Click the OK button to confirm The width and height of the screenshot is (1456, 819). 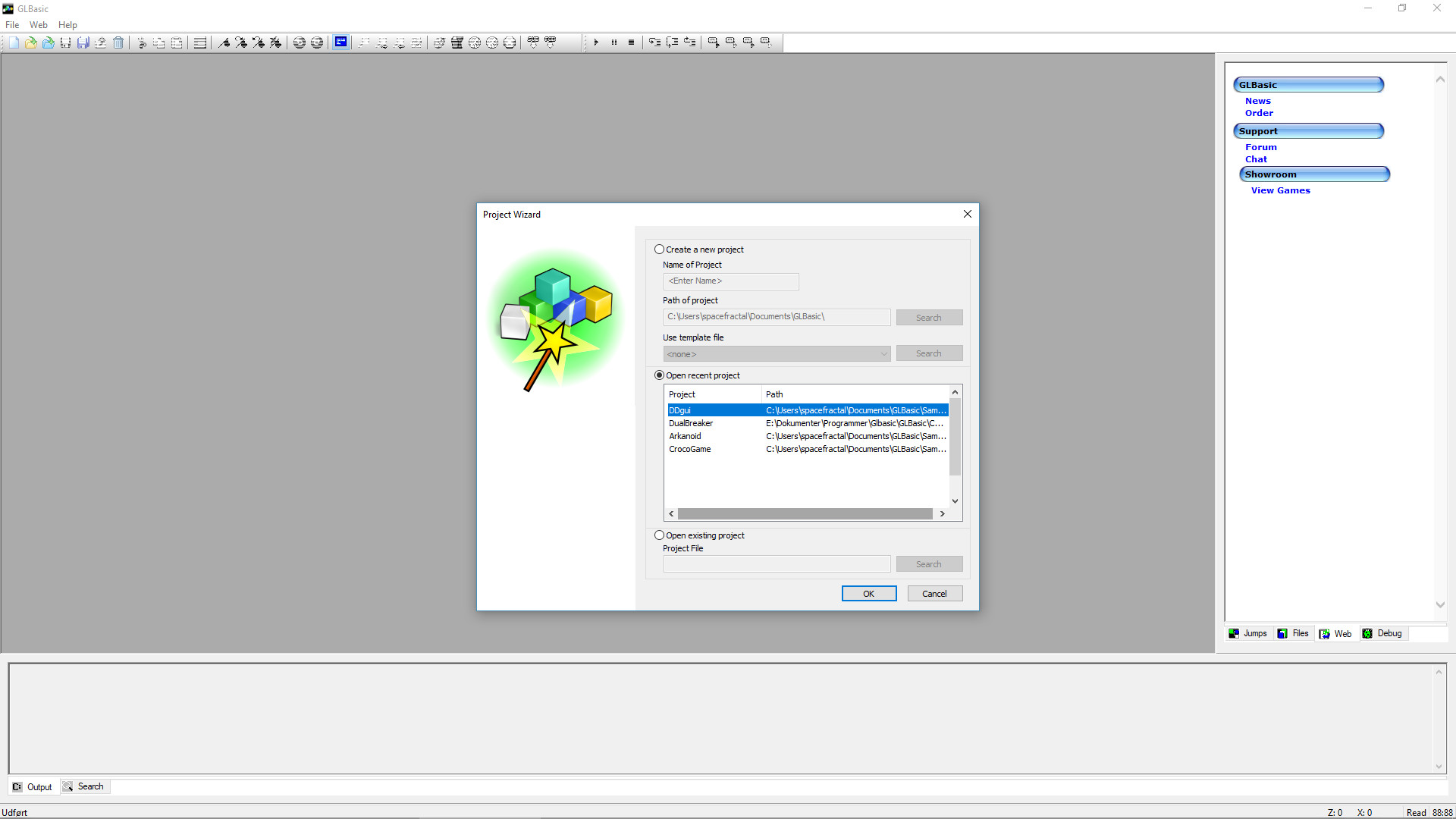click(x=868, y=593)
